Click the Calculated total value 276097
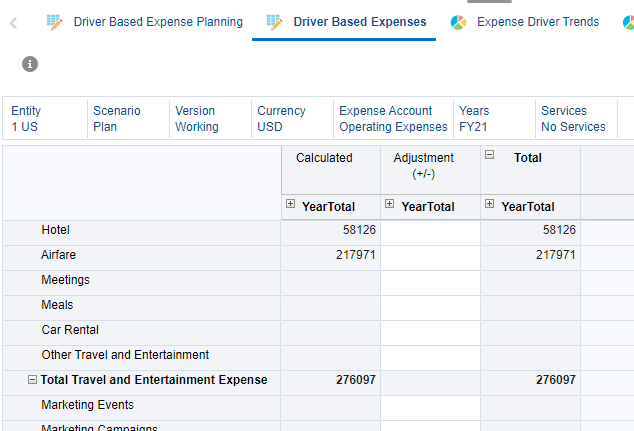Screen dimensions: 634x431 [355, 380]
